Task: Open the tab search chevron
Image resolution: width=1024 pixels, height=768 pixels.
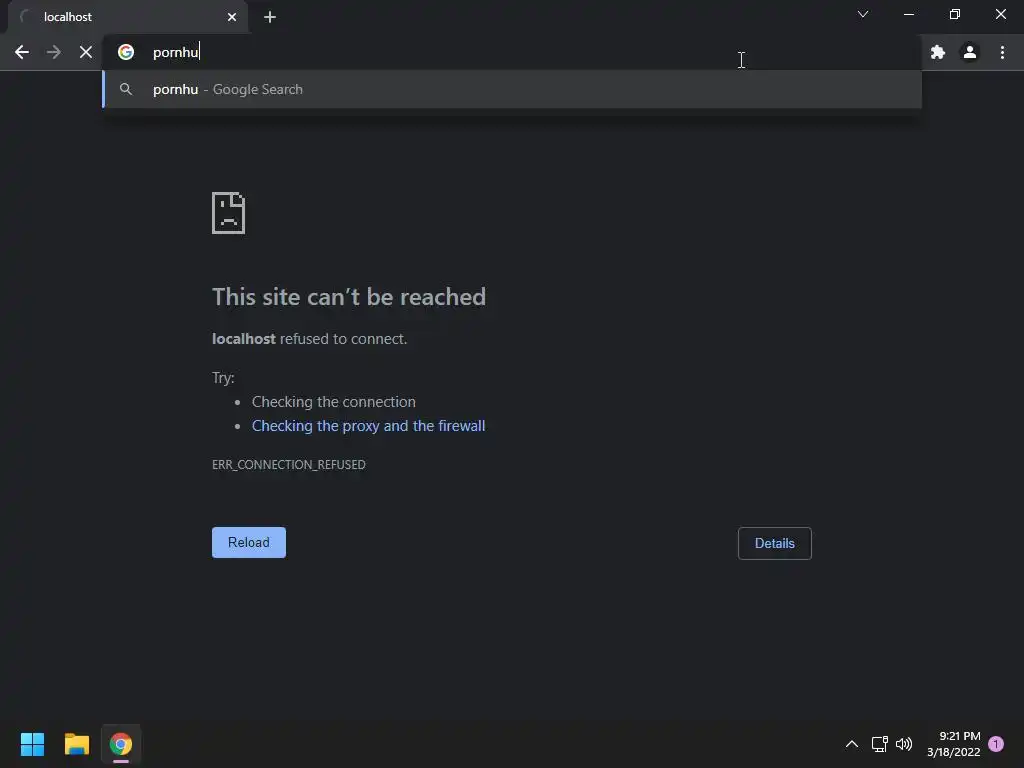Action: [863, 14]
